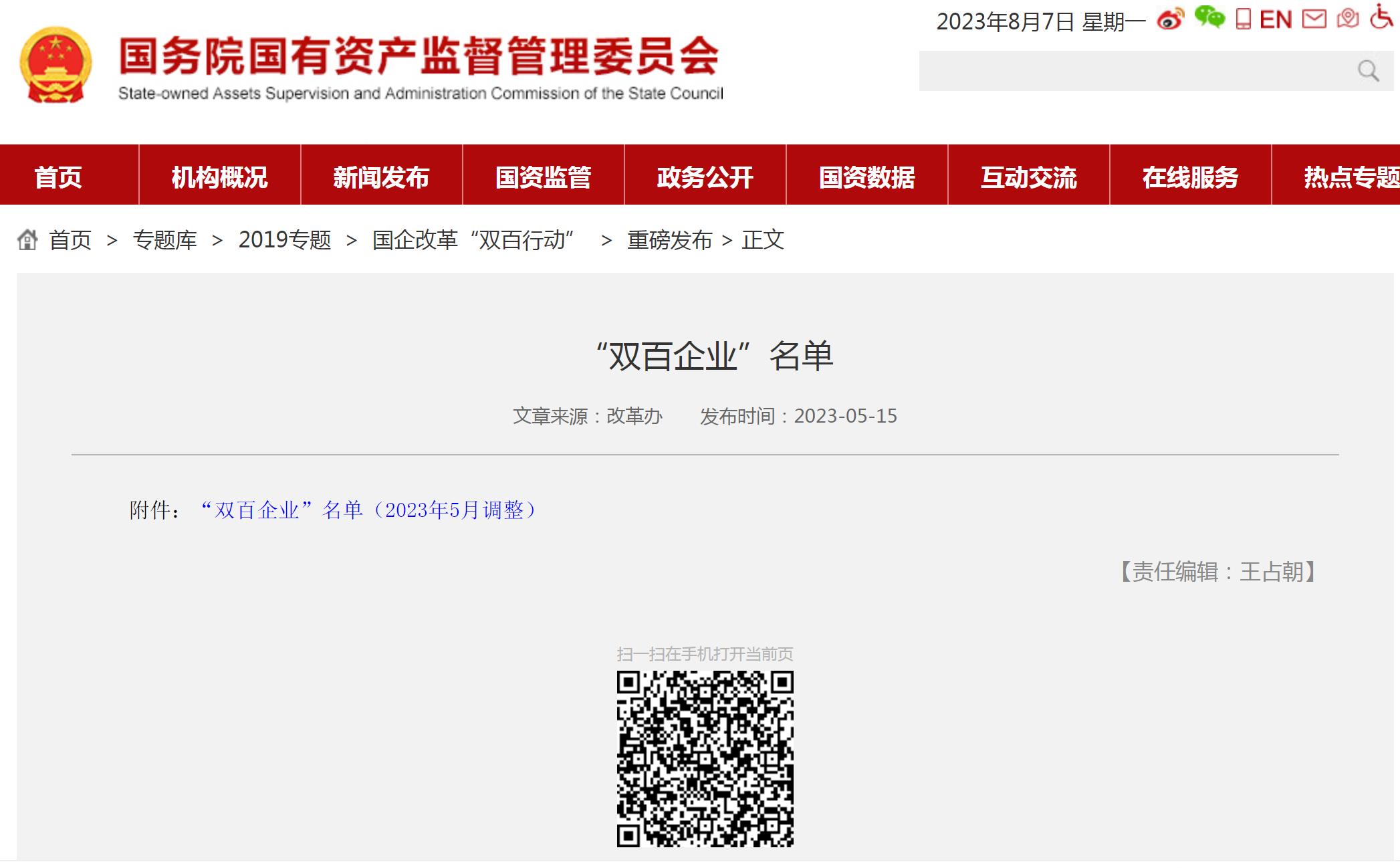This screenshot has height=868, width=1400.
Task: Open the 机构概况 menu item
Action: click(x=219, y=177)
